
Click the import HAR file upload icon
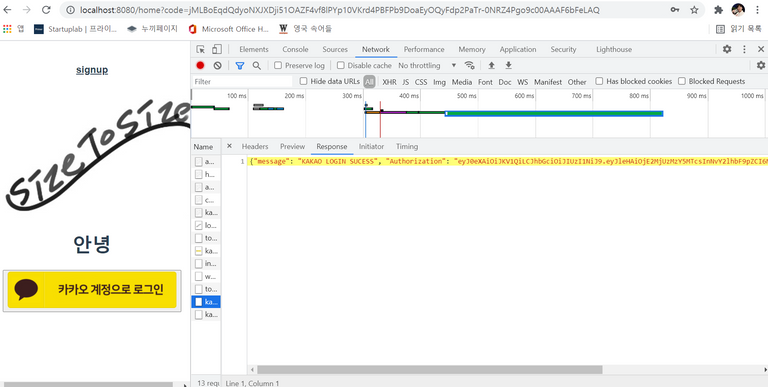pos(492,66)
